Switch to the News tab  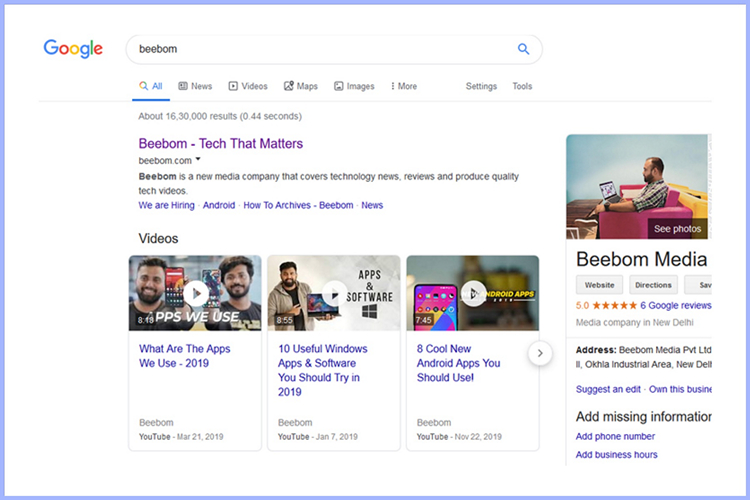click(x=195, y=86)
